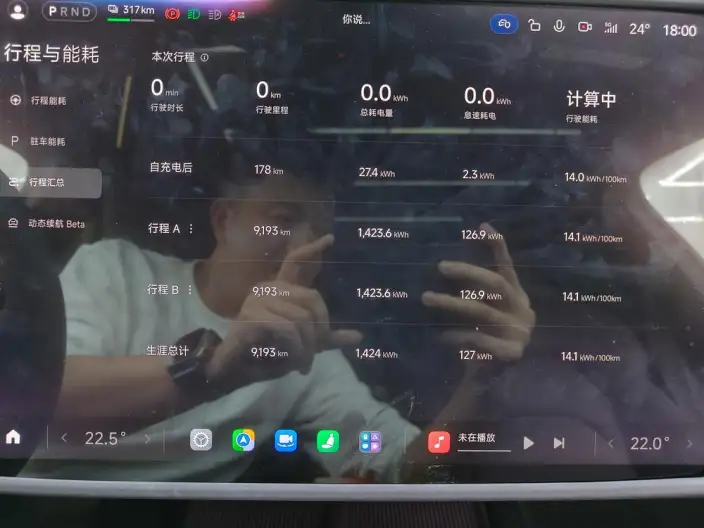
Task: Tap the info icon beside 本次行程
Action: tap(204, 57)
